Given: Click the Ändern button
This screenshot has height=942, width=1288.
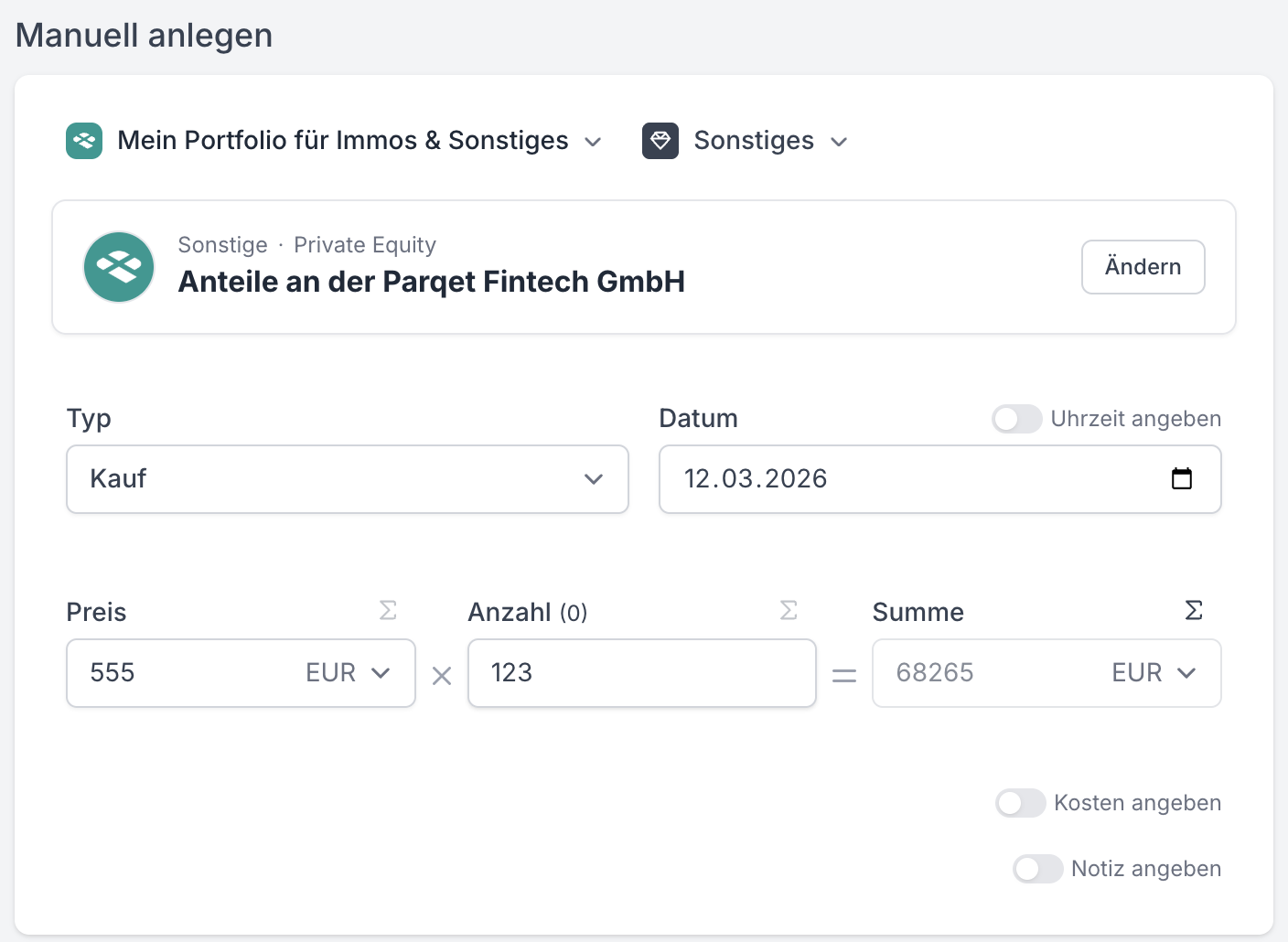Looking at the screenshot, I should [1143, 267].
